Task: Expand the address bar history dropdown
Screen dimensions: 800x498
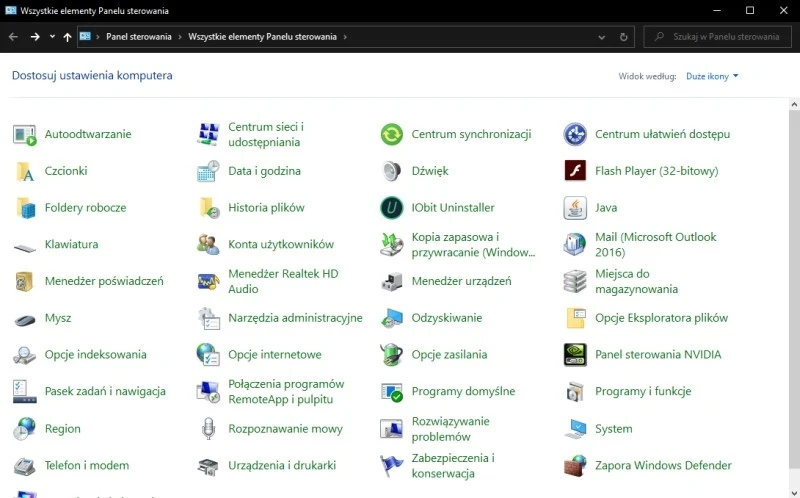Action: point(602,37)
